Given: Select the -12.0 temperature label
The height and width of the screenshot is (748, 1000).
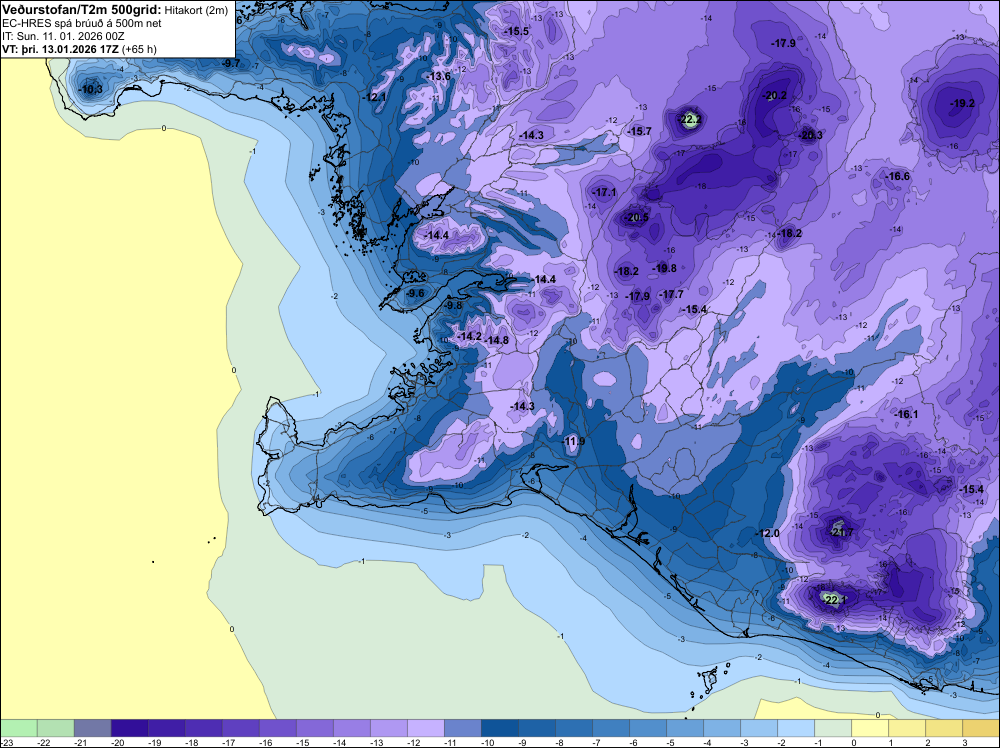Looking at the screenshot, I should (x=768, y=533).
